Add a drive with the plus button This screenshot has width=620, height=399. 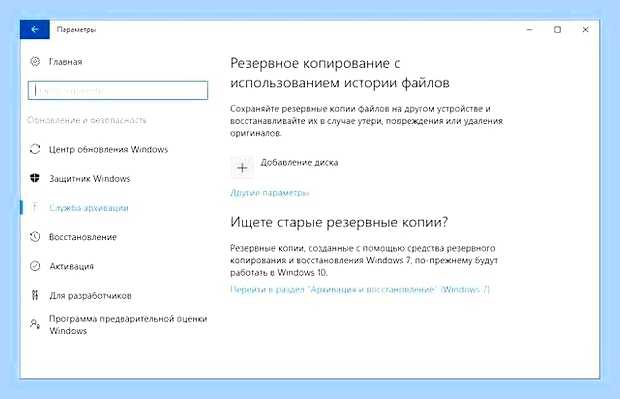[242, 168]
